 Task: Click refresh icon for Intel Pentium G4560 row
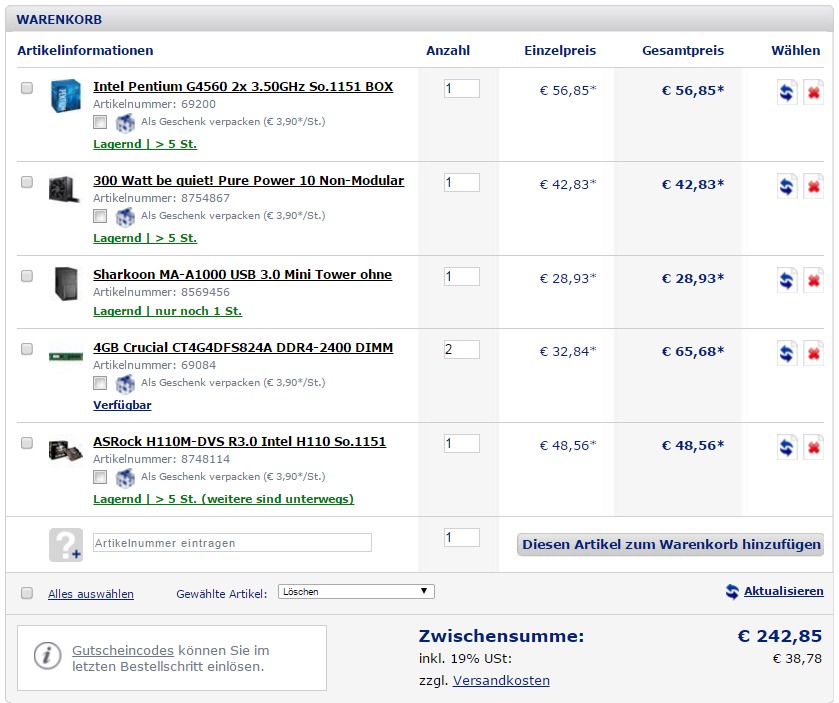pyautogui.click(x=787, y=93)
